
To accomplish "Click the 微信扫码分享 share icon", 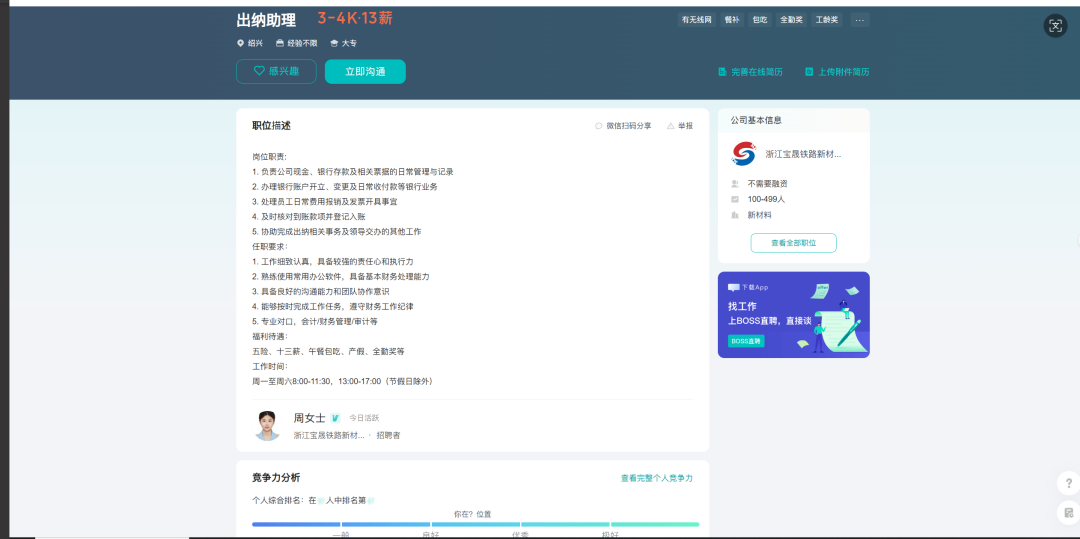I will (x=599, y=126).
